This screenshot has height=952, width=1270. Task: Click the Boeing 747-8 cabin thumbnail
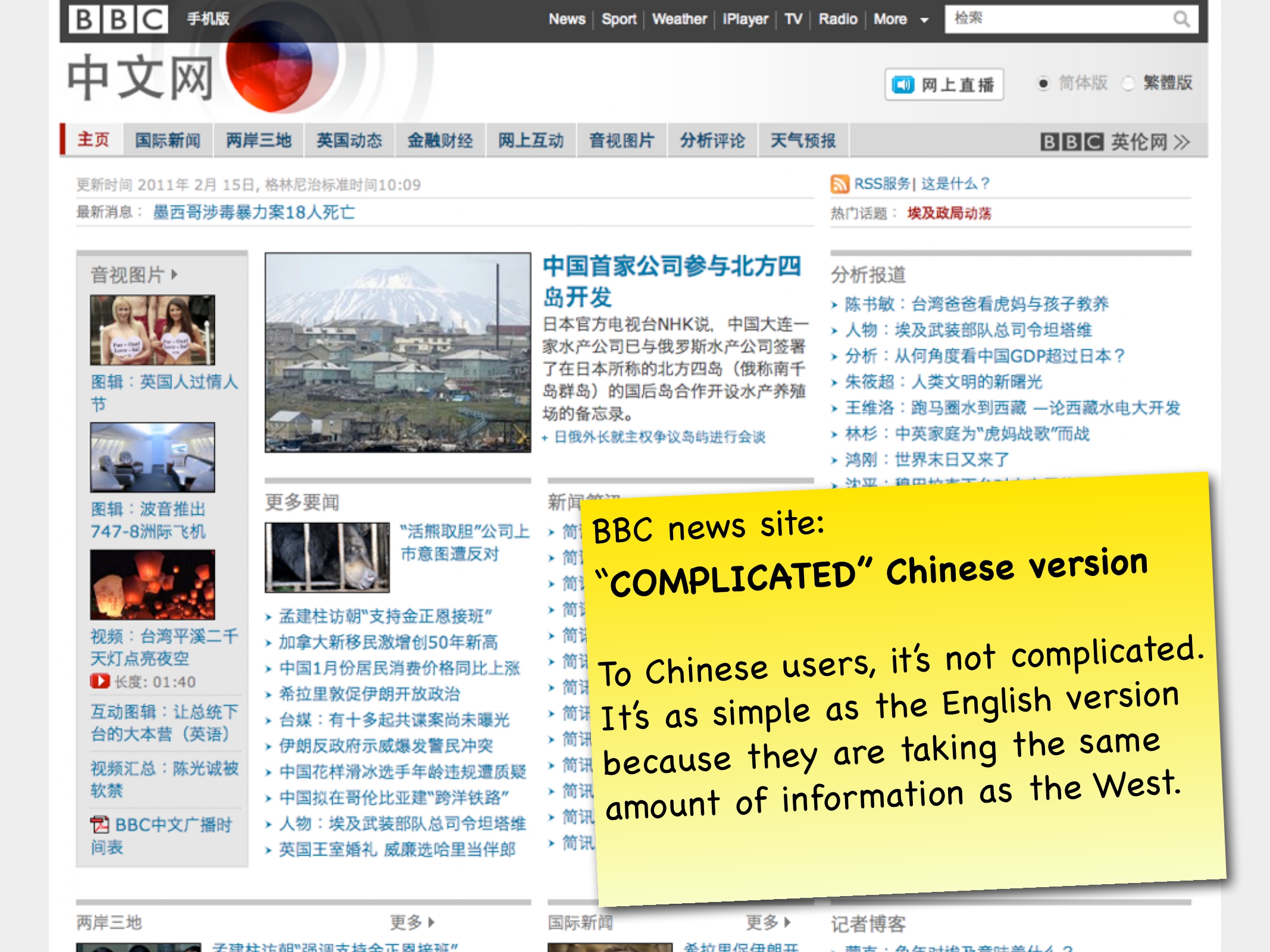click(152, 457)
